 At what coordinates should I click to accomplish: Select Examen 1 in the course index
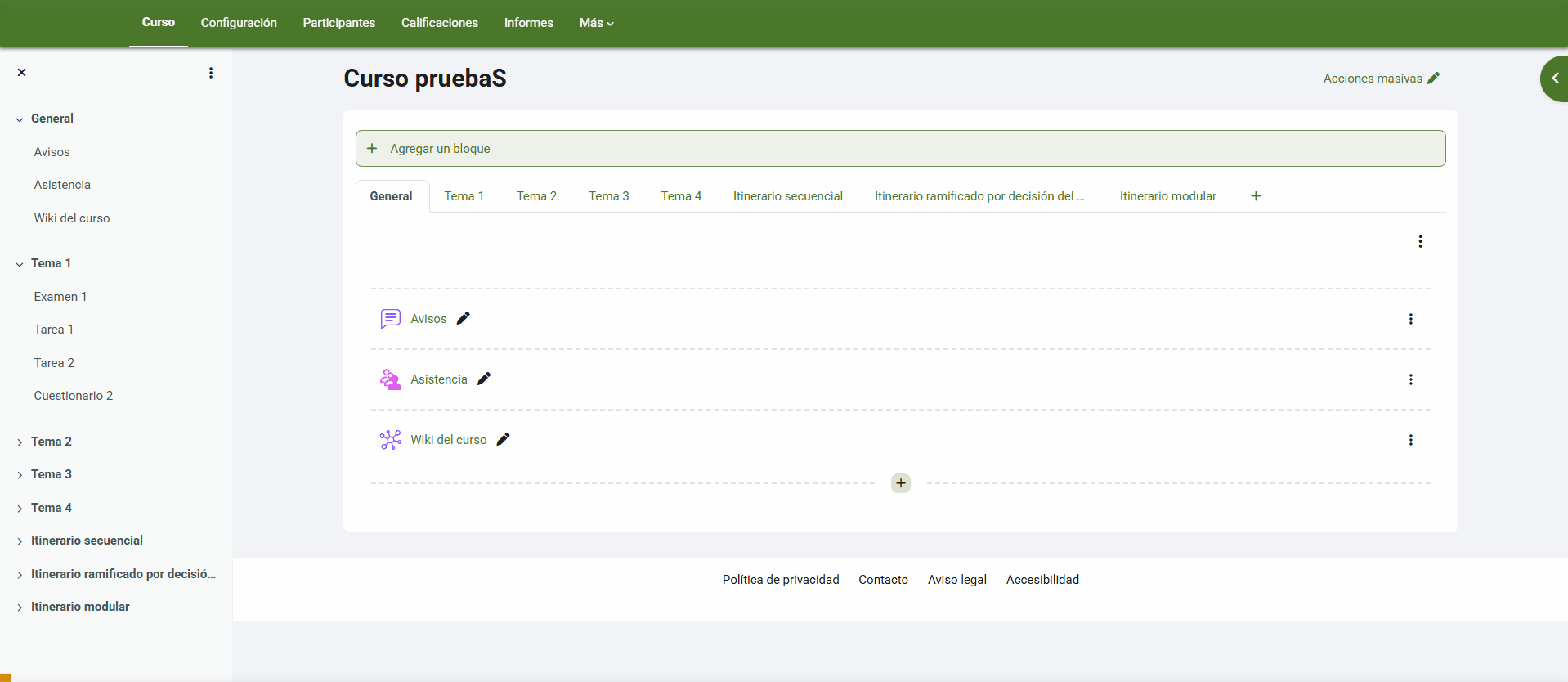tap(60, 297)
